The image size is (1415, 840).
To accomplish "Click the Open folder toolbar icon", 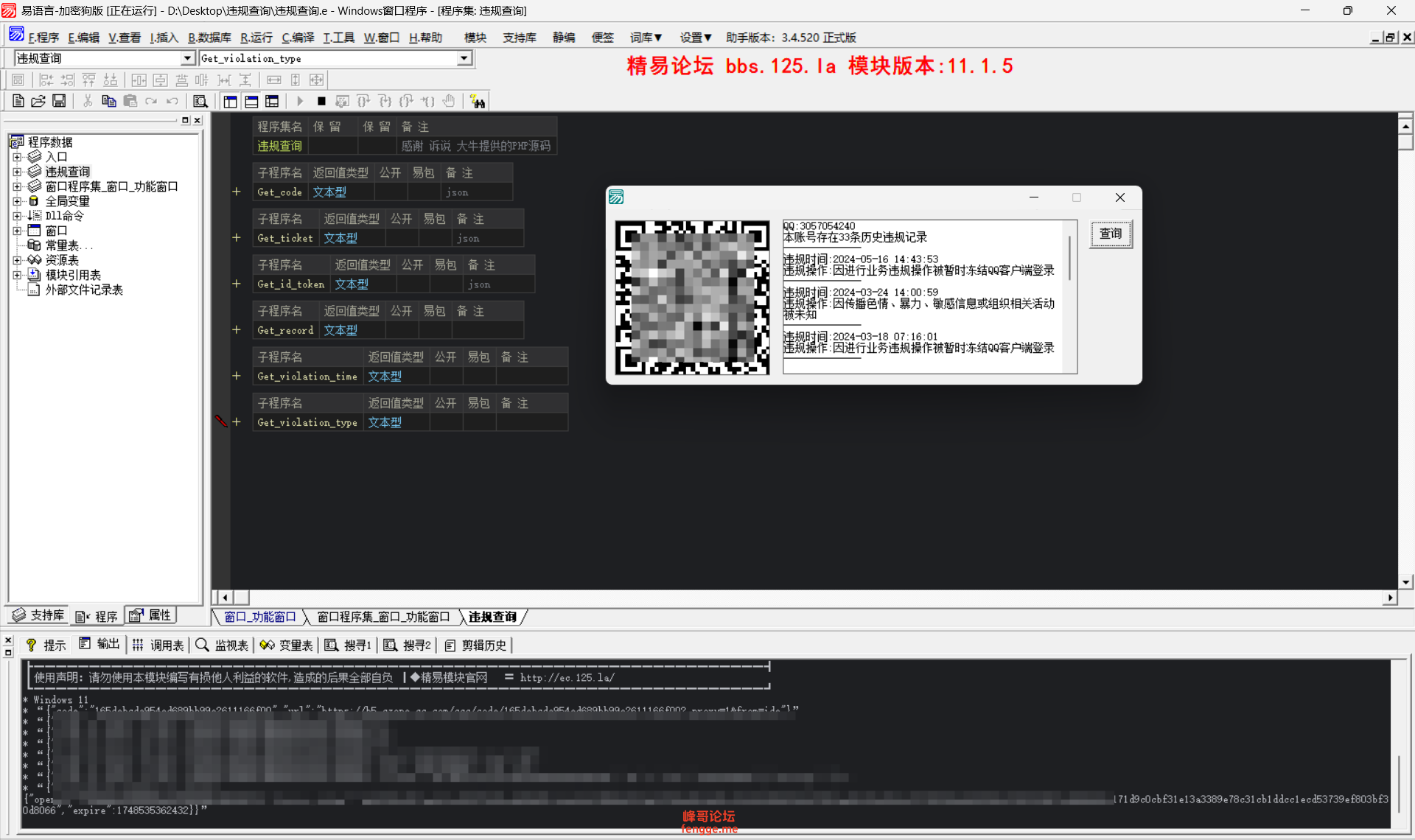I will pos(38,102).
